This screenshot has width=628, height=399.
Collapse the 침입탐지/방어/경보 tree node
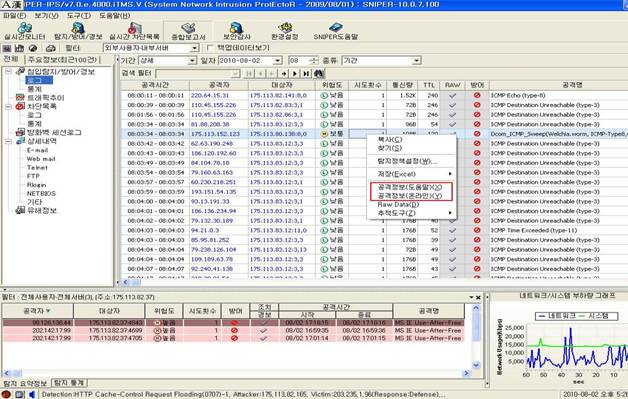pos(8,72)
